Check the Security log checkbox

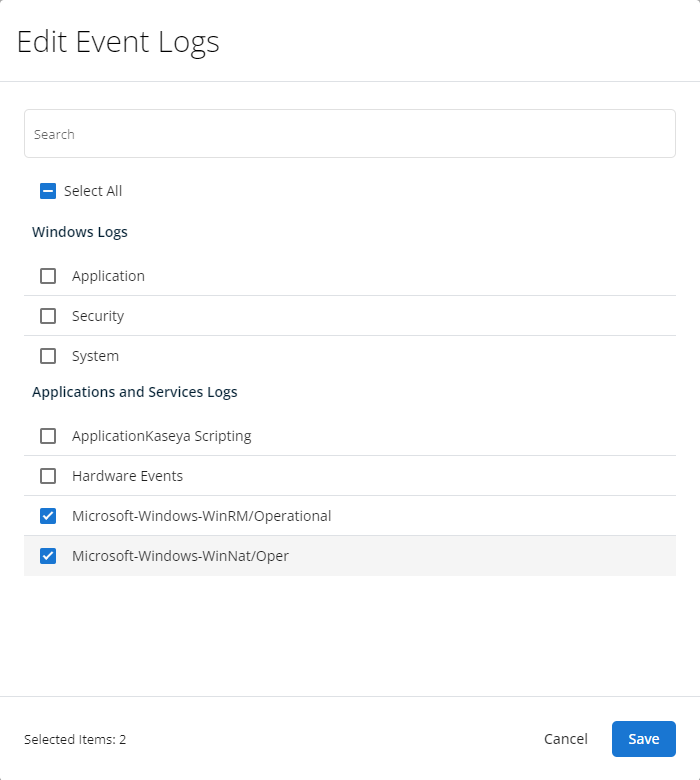click(48, 316)
